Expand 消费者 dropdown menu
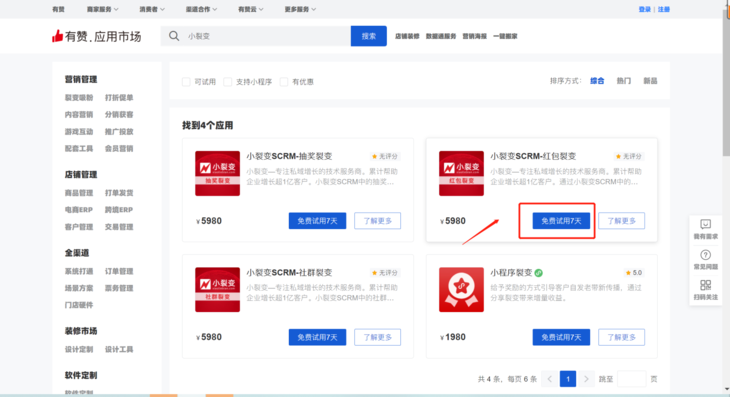The height and width of the screenshot is (397, 730). click(x=152, y=9)
